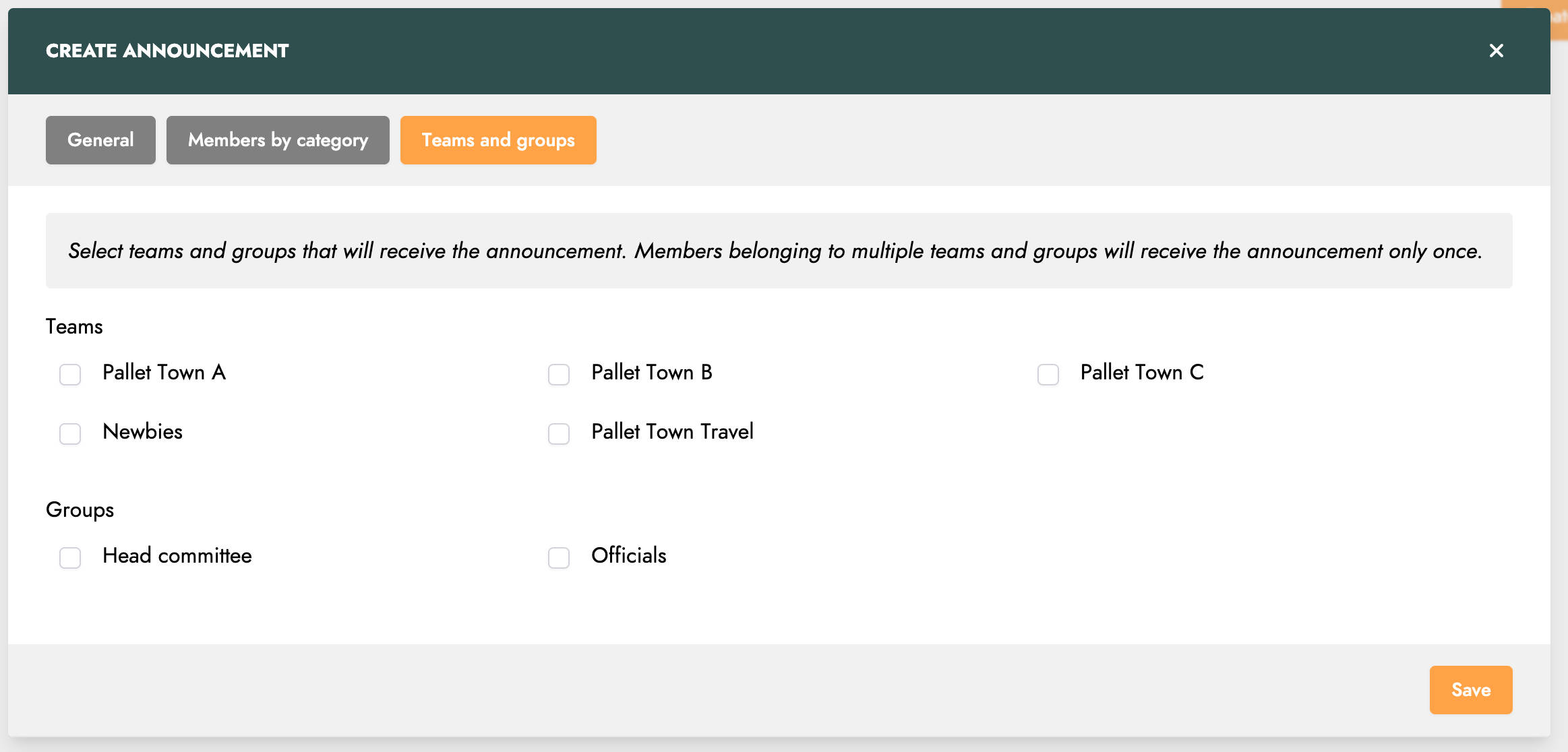The image size is (1568, 752).
Task: Click the Officials text label
Action: pyautogui.click(x=629, y=555)
